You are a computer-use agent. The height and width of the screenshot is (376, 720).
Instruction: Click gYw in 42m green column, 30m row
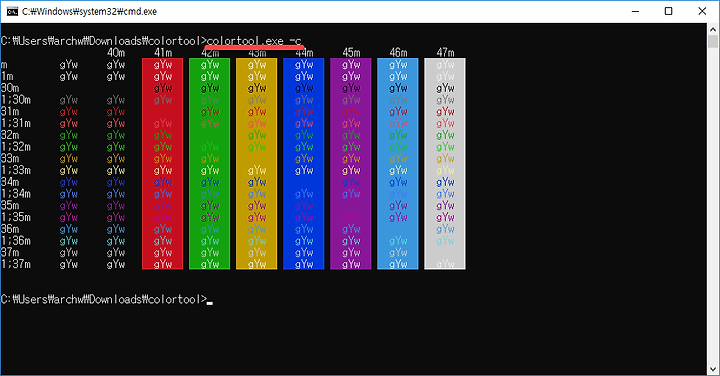click(210, 88)
